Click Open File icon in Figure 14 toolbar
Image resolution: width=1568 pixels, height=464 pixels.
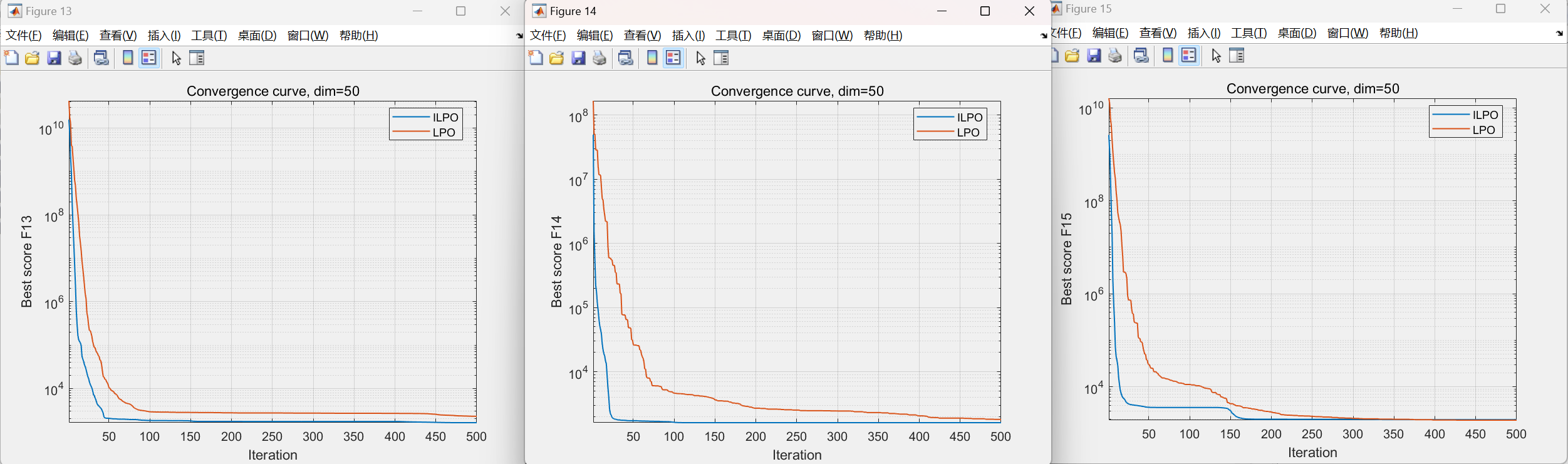[557, 58]
